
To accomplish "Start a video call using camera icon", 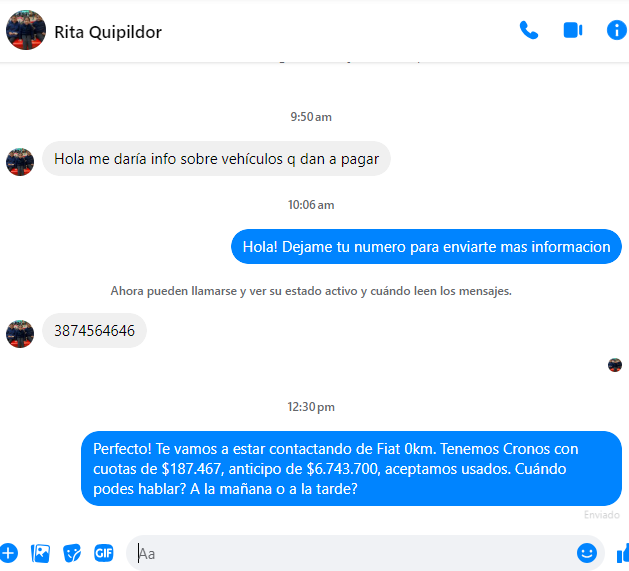I will point(572,30).
